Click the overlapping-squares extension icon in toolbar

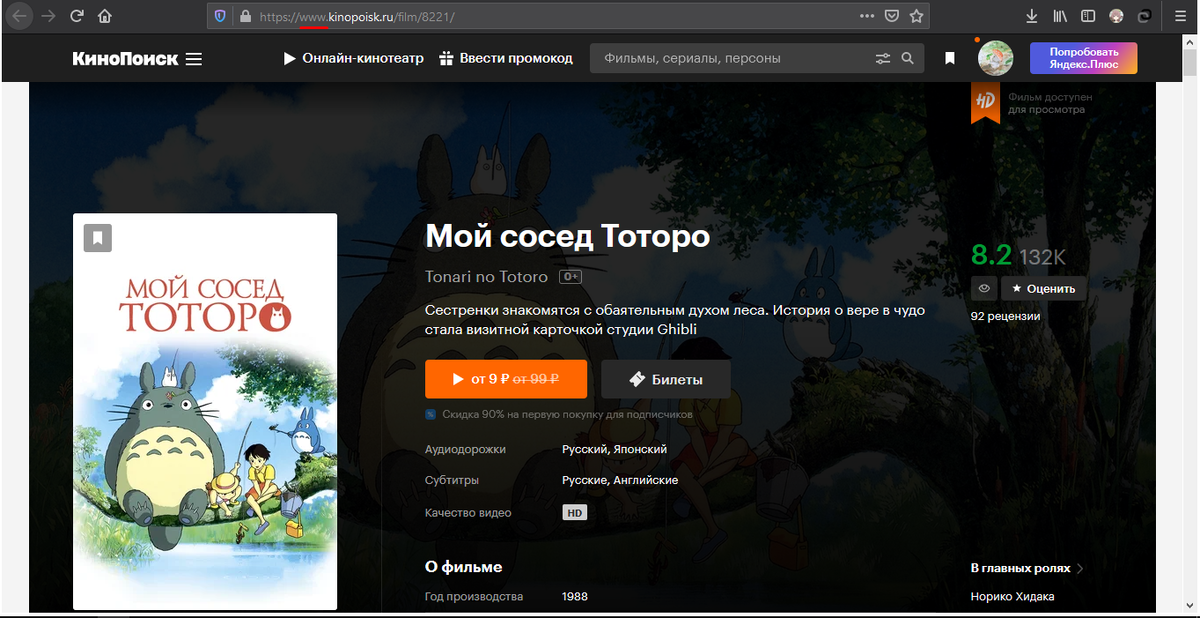[x=1145, y=16]
